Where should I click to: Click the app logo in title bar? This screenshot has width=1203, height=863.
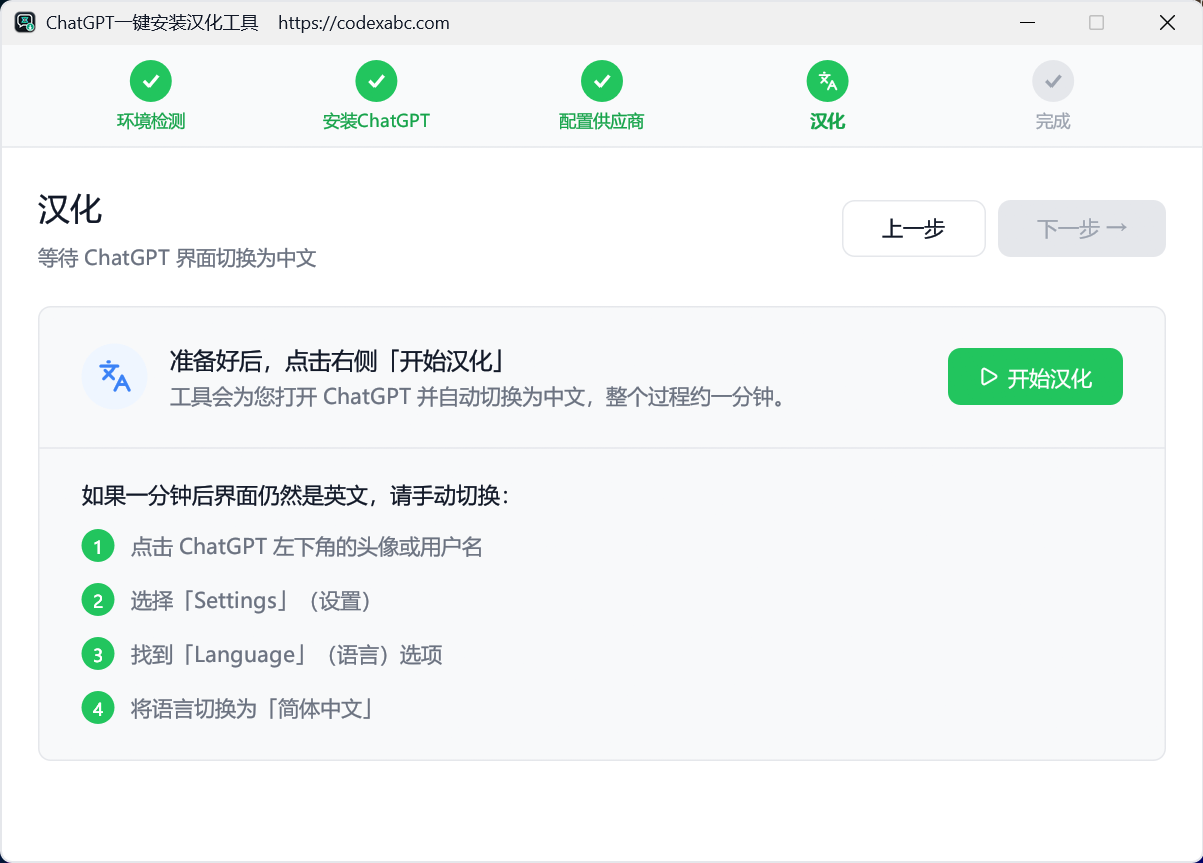pyautogui.click(x=25, y=22)
